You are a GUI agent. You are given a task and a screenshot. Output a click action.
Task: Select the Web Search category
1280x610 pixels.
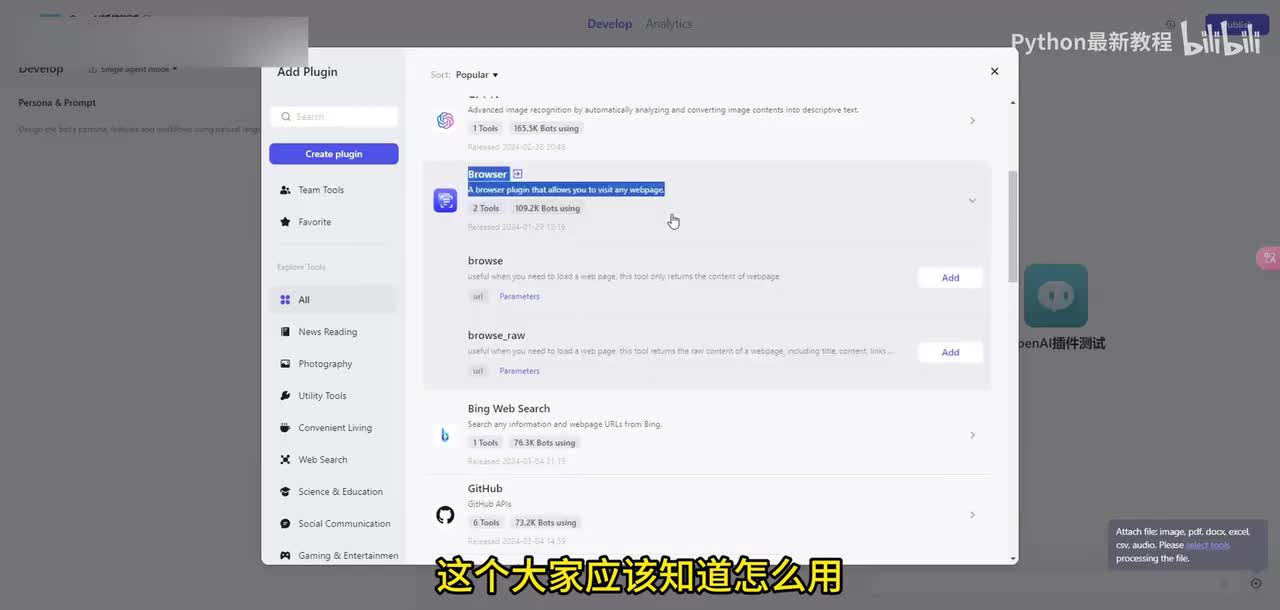pyautogui.click(x=334, y=460)
